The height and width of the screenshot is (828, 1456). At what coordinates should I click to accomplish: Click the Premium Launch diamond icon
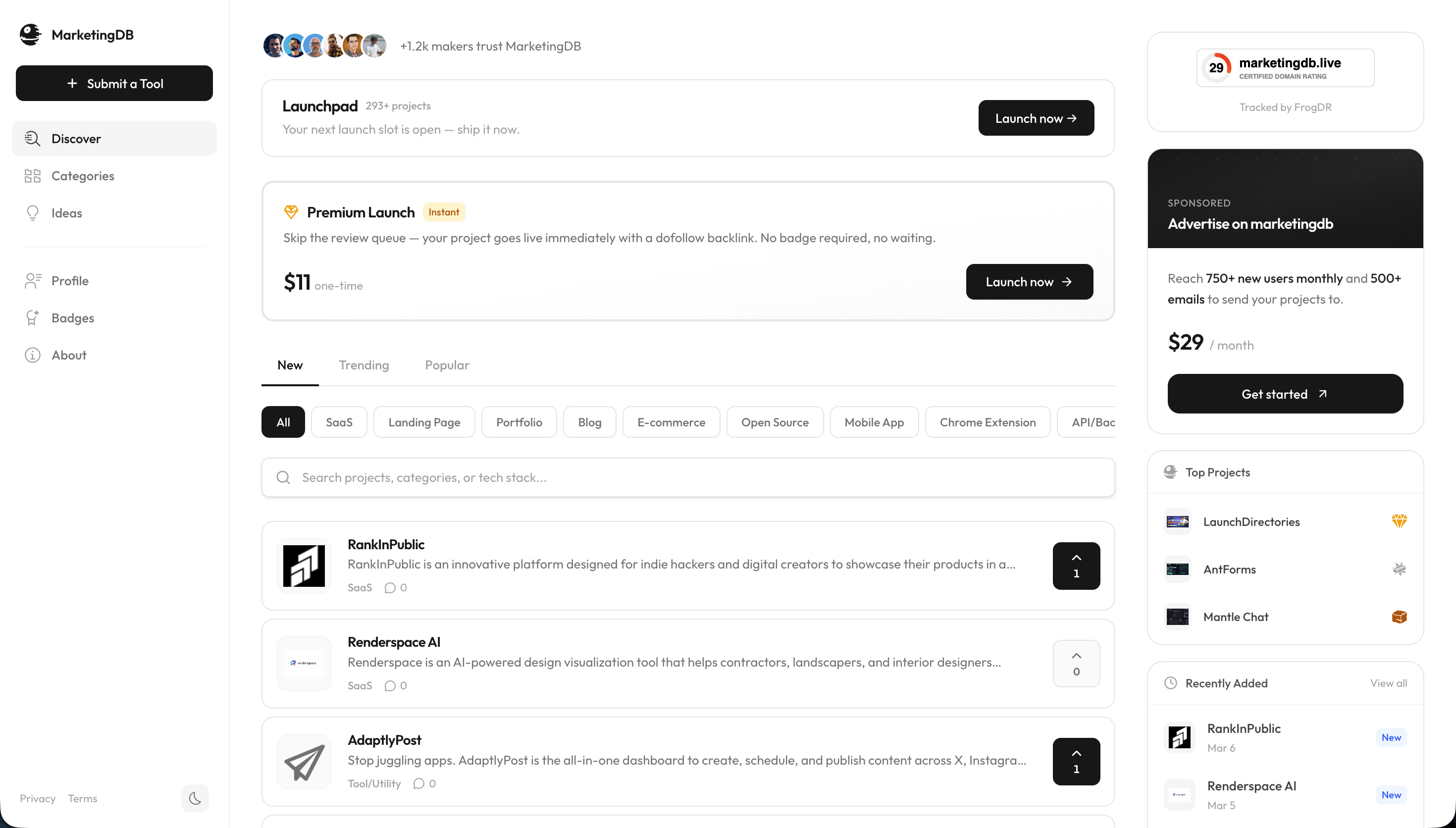pyautogui.click(x=292, y=211)
